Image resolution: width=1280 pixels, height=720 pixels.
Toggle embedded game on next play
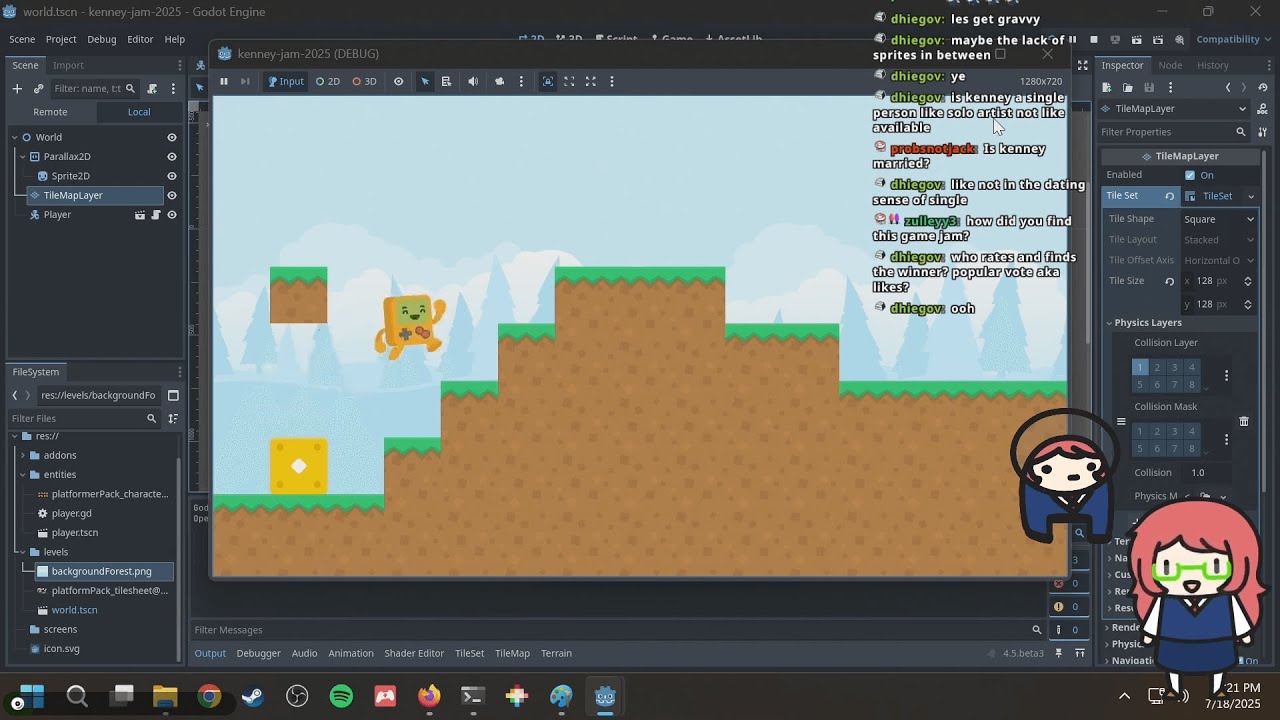click(x=548, y=81)
